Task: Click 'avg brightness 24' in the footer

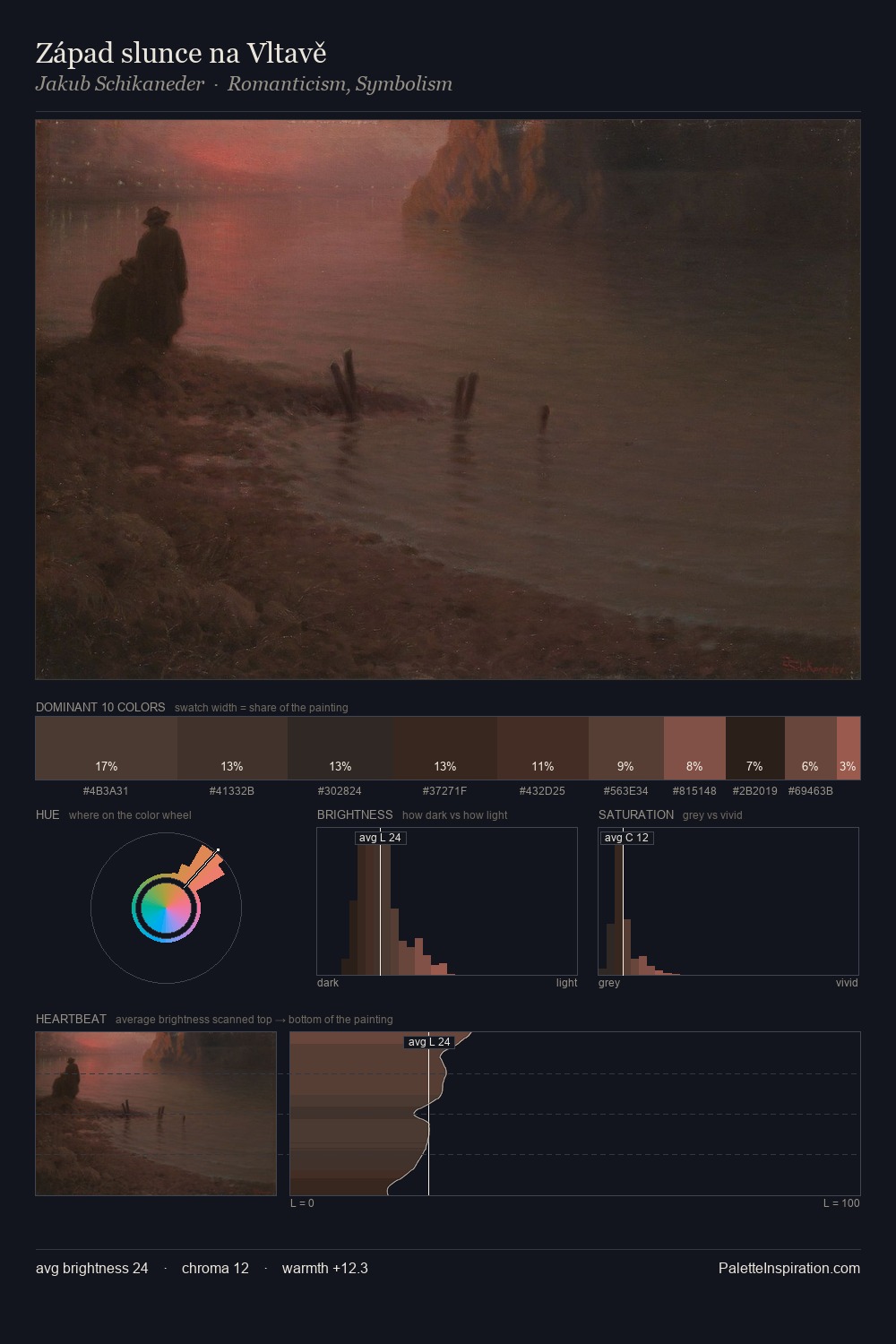Action: point(92,1268)
